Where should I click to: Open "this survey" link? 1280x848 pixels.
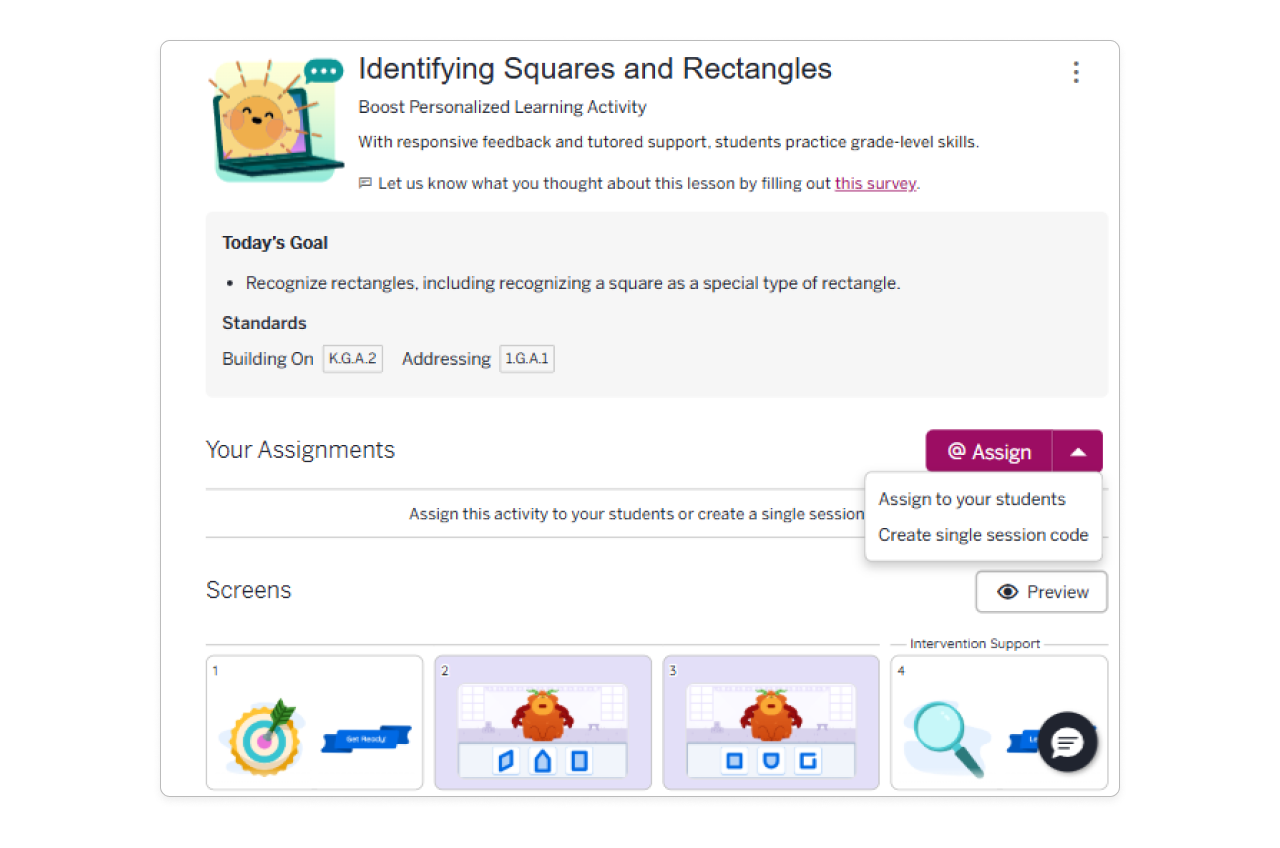[875, 183]
